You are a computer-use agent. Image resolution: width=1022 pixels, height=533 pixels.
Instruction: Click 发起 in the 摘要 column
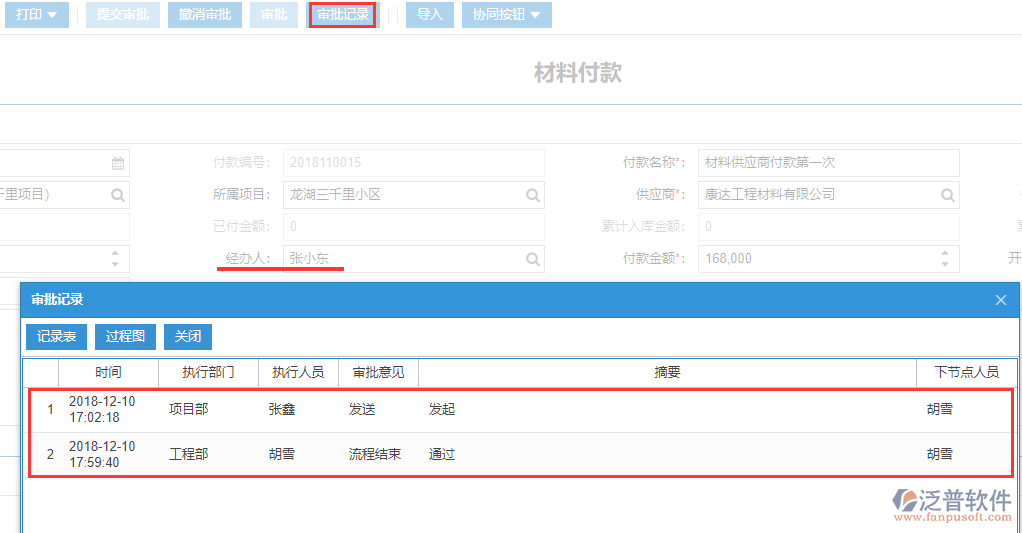coord(442,410)
